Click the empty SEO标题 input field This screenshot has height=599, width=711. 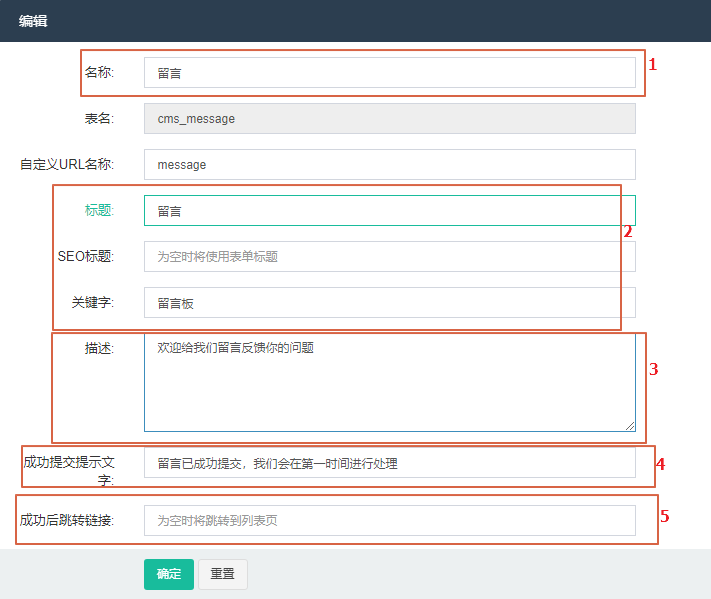point(390,257)
